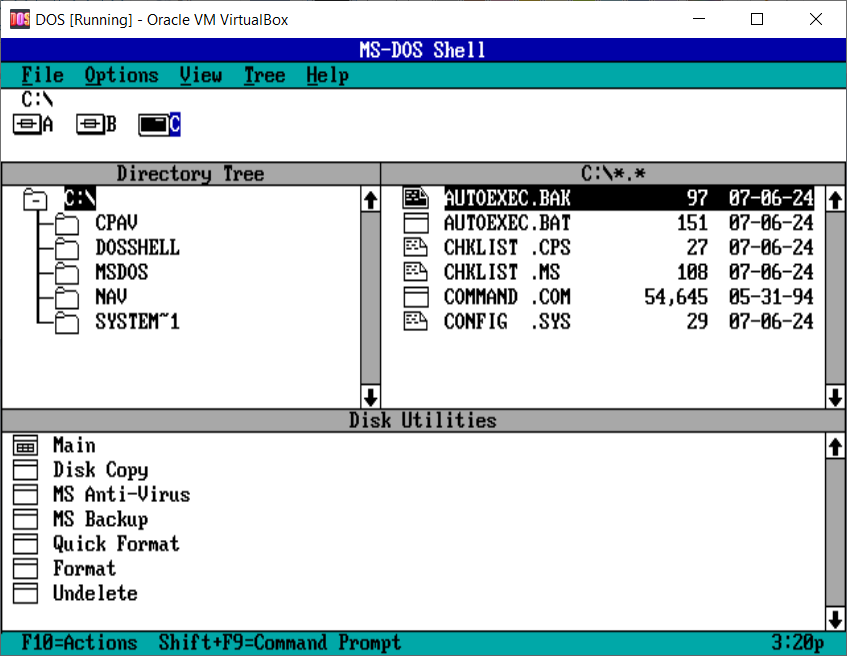847x656 pixels.
Task: Select floppy drive A icon
Action: click(x=26, y=125)
